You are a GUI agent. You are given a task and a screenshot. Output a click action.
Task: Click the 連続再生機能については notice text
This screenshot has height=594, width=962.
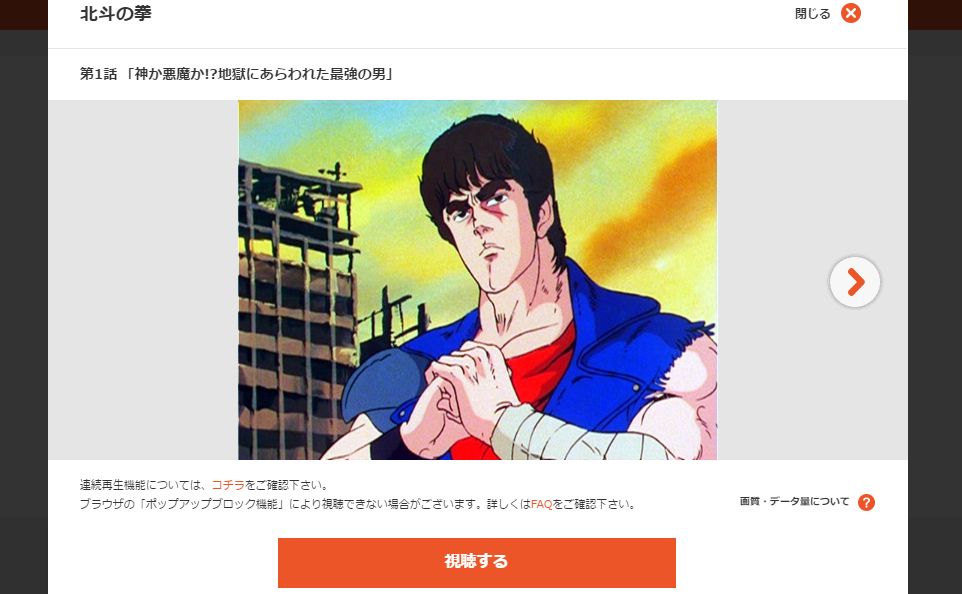point(142,485)
